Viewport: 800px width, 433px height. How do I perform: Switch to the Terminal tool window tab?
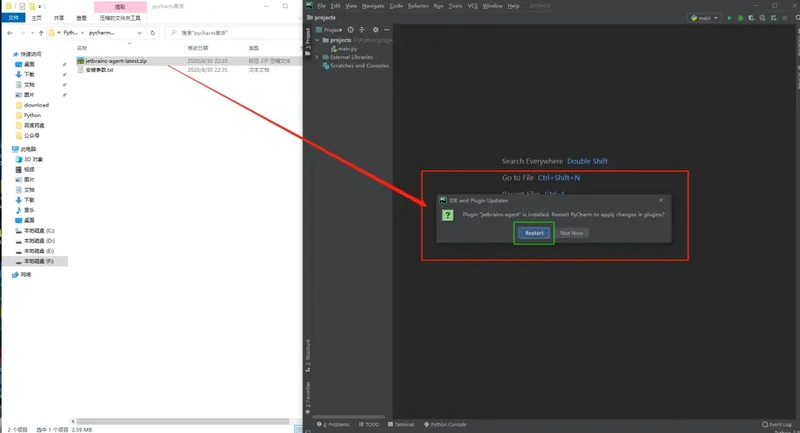click(x=402, y=425)
